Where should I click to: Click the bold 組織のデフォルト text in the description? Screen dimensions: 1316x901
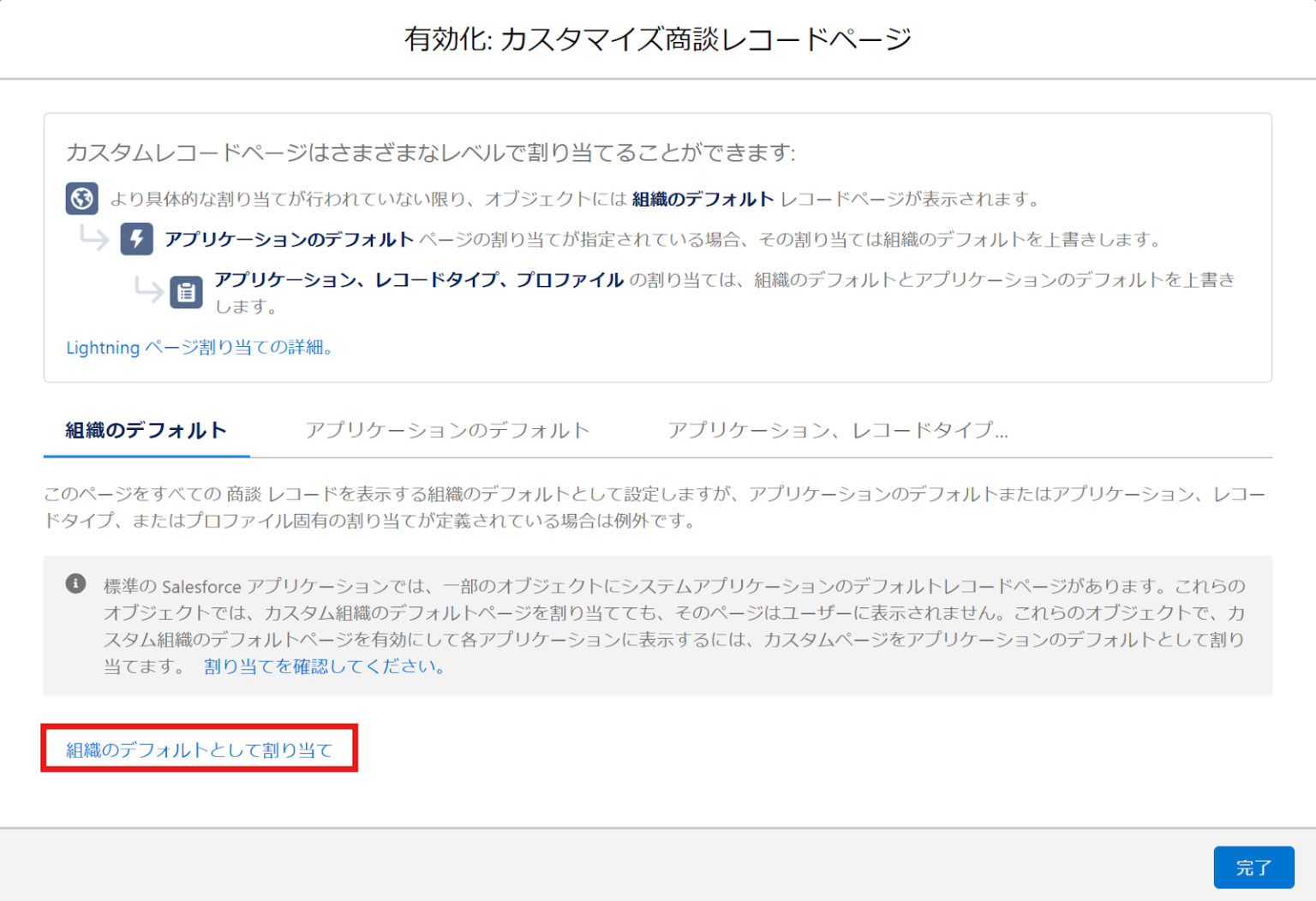[703, 199]
